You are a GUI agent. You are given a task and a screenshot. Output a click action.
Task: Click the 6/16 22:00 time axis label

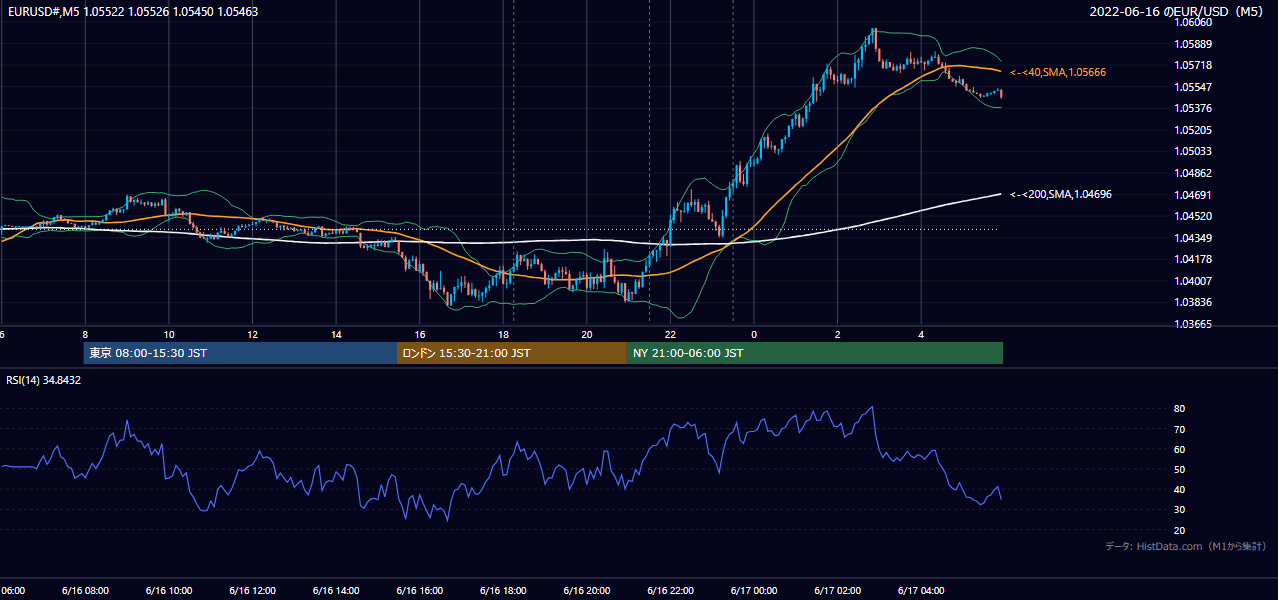[x=670, y=590]
